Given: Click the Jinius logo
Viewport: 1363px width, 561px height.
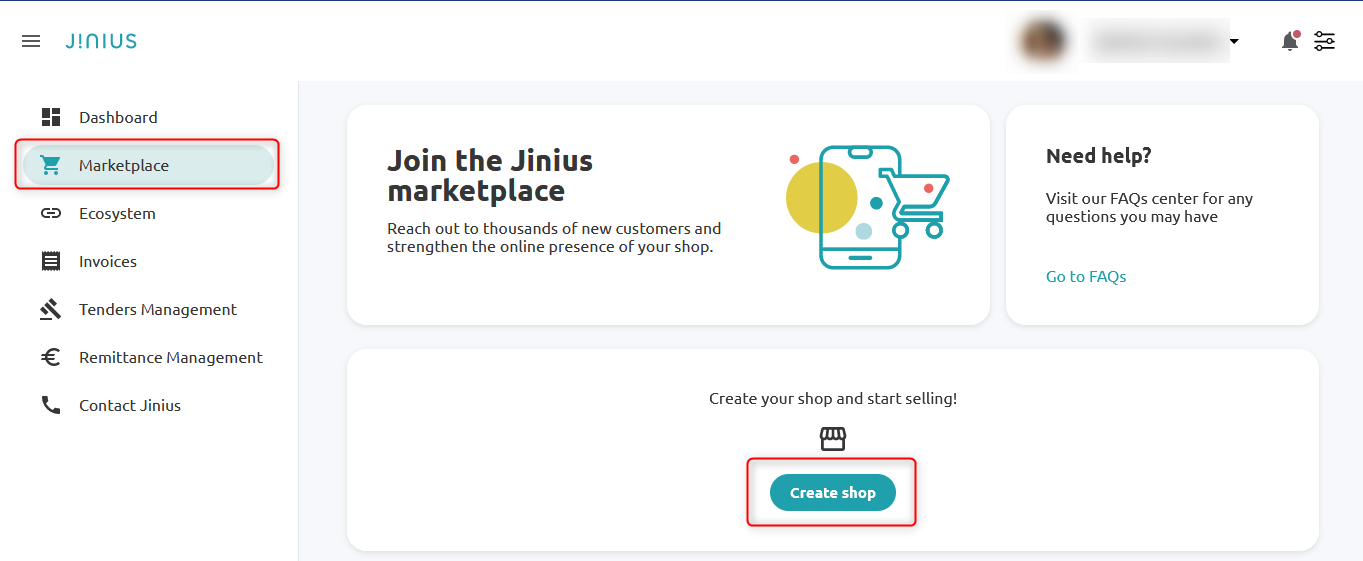Looking at the screenshot, I should tap(101, 41).
